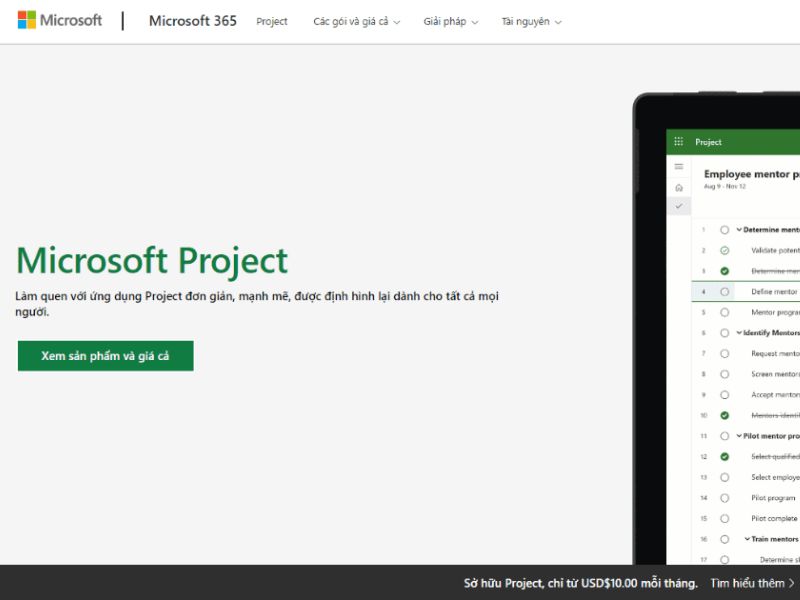Toggle completion circle for Determine mentor task row 1
Image resolution: width=800 pixels, height=600 pixels.
(724, 230)
